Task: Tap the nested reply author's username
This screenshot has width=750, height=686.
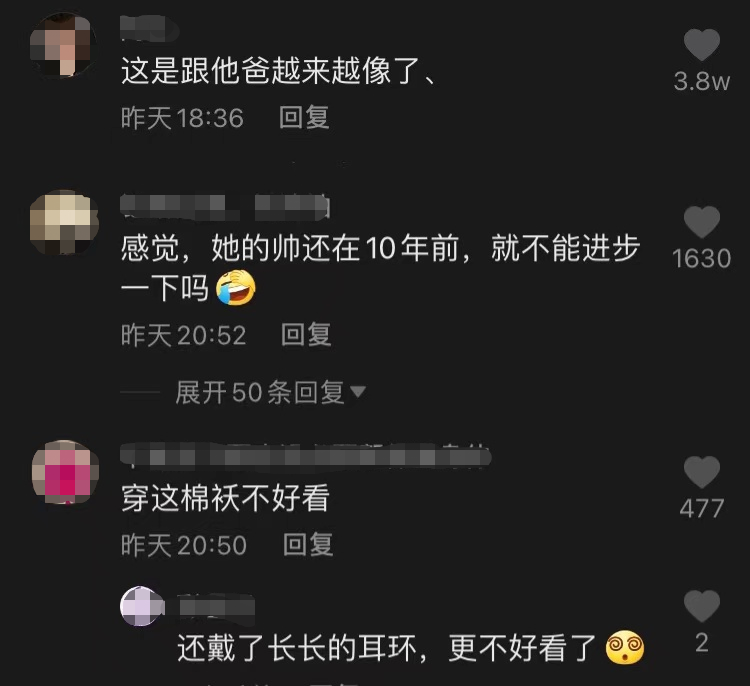Action: coord(216,607)
